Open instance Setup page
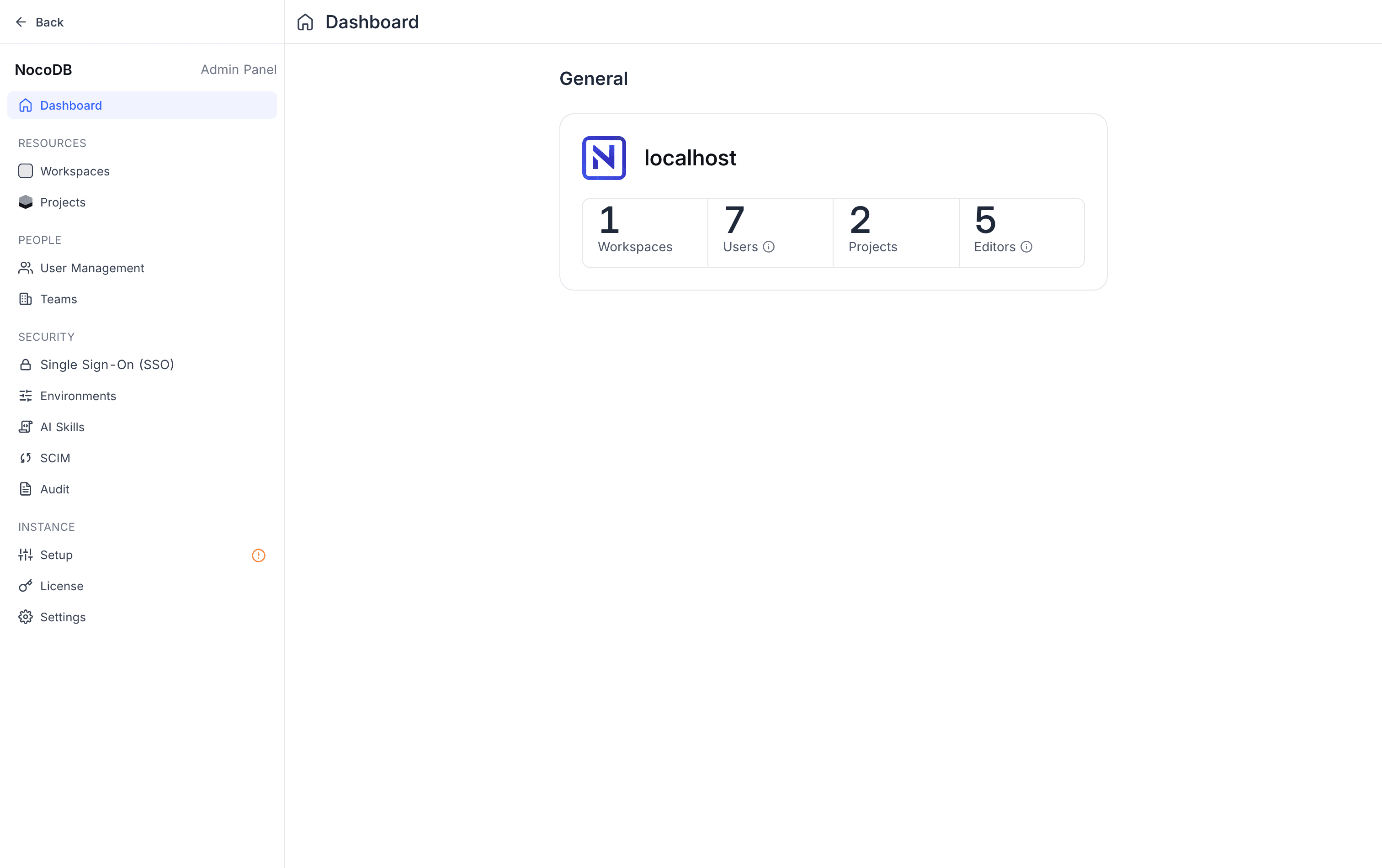Image resolution: width=1382 pixels, height=868 pixels. click(x=142, y=555)
